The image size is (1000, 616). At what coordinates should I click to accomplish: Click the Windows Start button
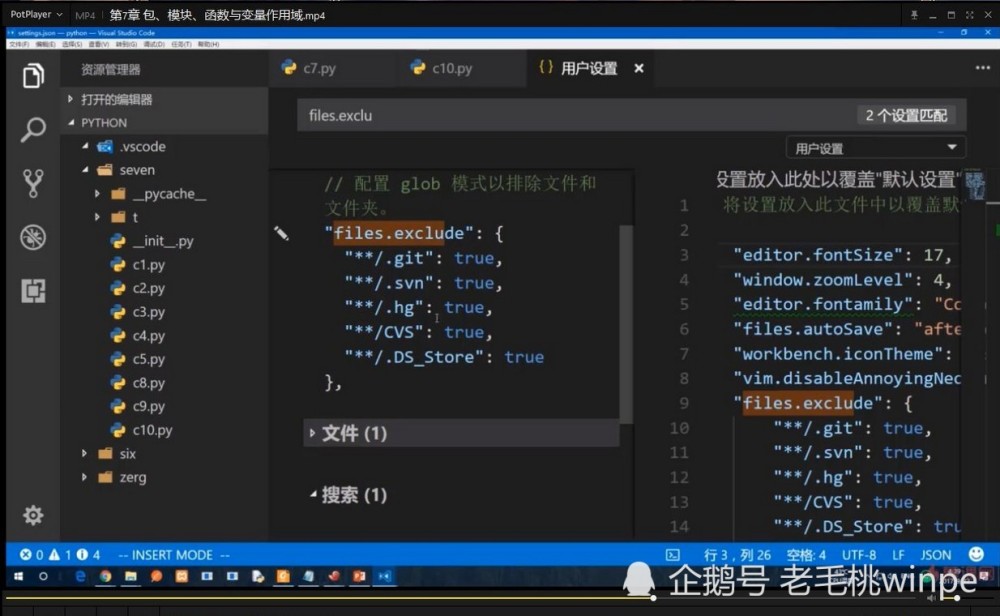(x=18, y=576)
